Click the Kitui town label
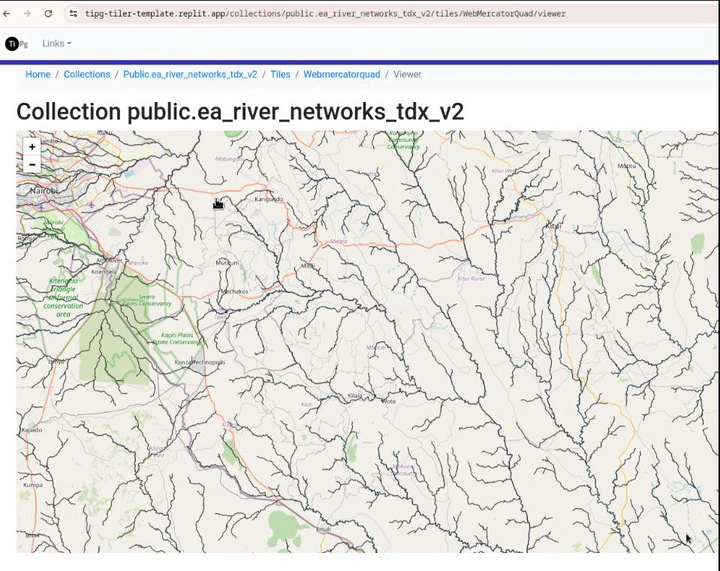 553,226
